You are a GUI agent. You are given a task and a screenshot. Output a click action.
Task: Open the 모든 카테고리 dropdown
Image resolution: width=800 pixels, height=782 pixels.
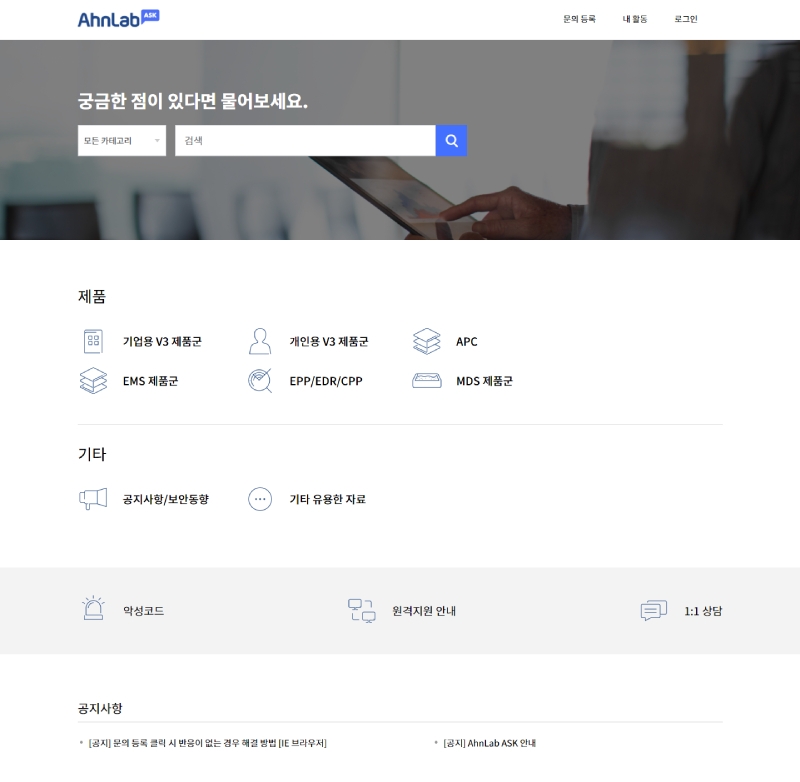click(121, 140)
